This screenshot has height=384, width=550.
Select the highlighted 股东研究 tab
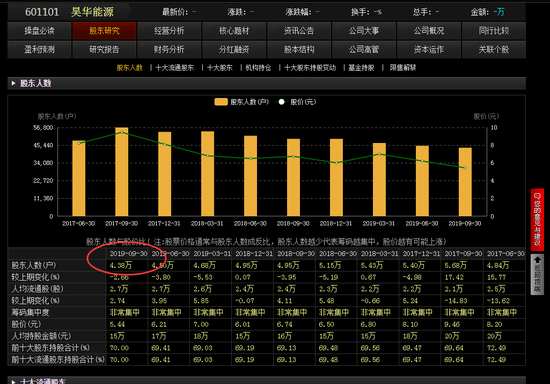coord(104,31)
